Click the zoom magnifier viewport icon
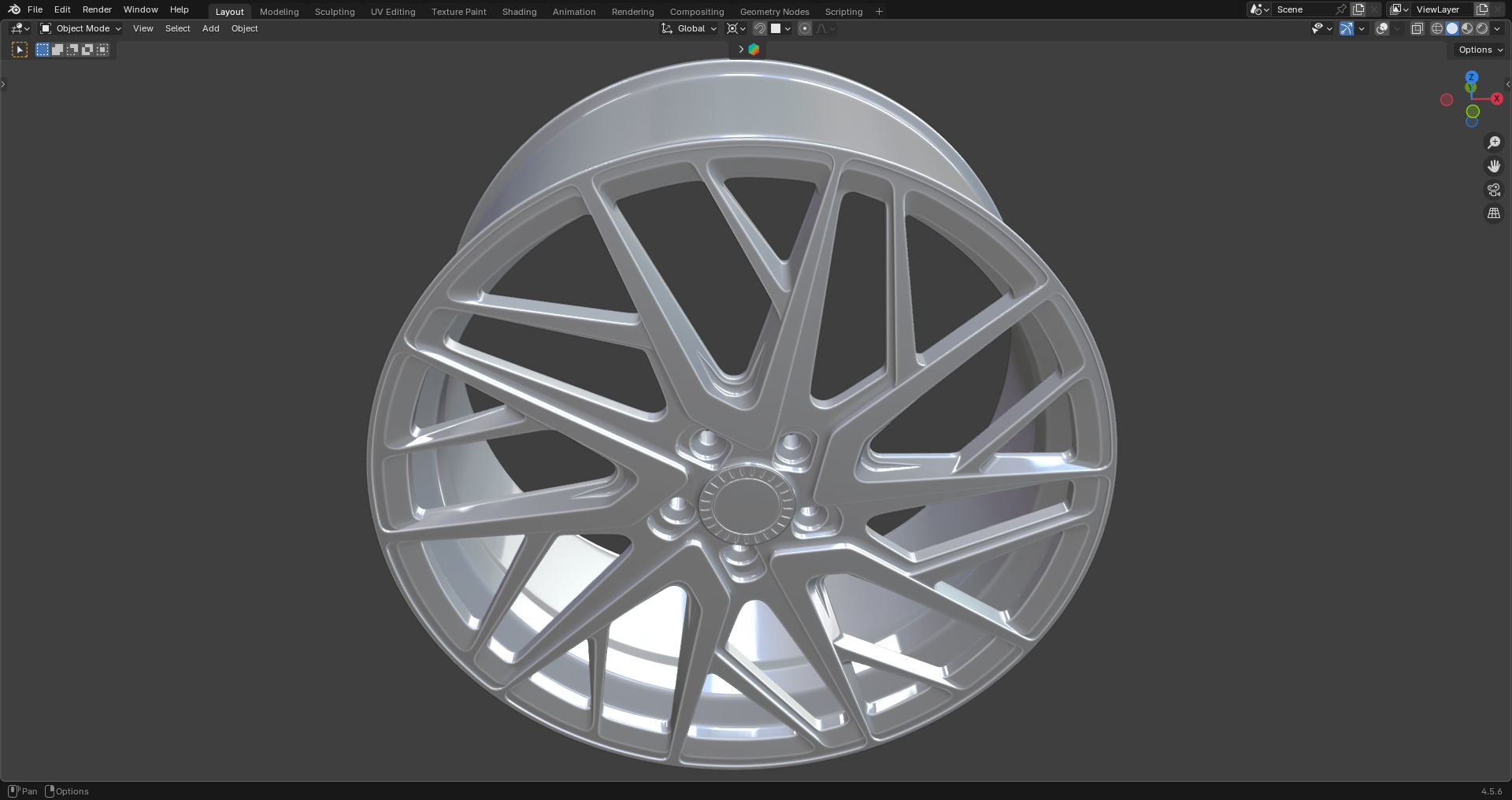Image resolution: width=1512 pixels, height=800 pixels. (x=1493, y=143)
